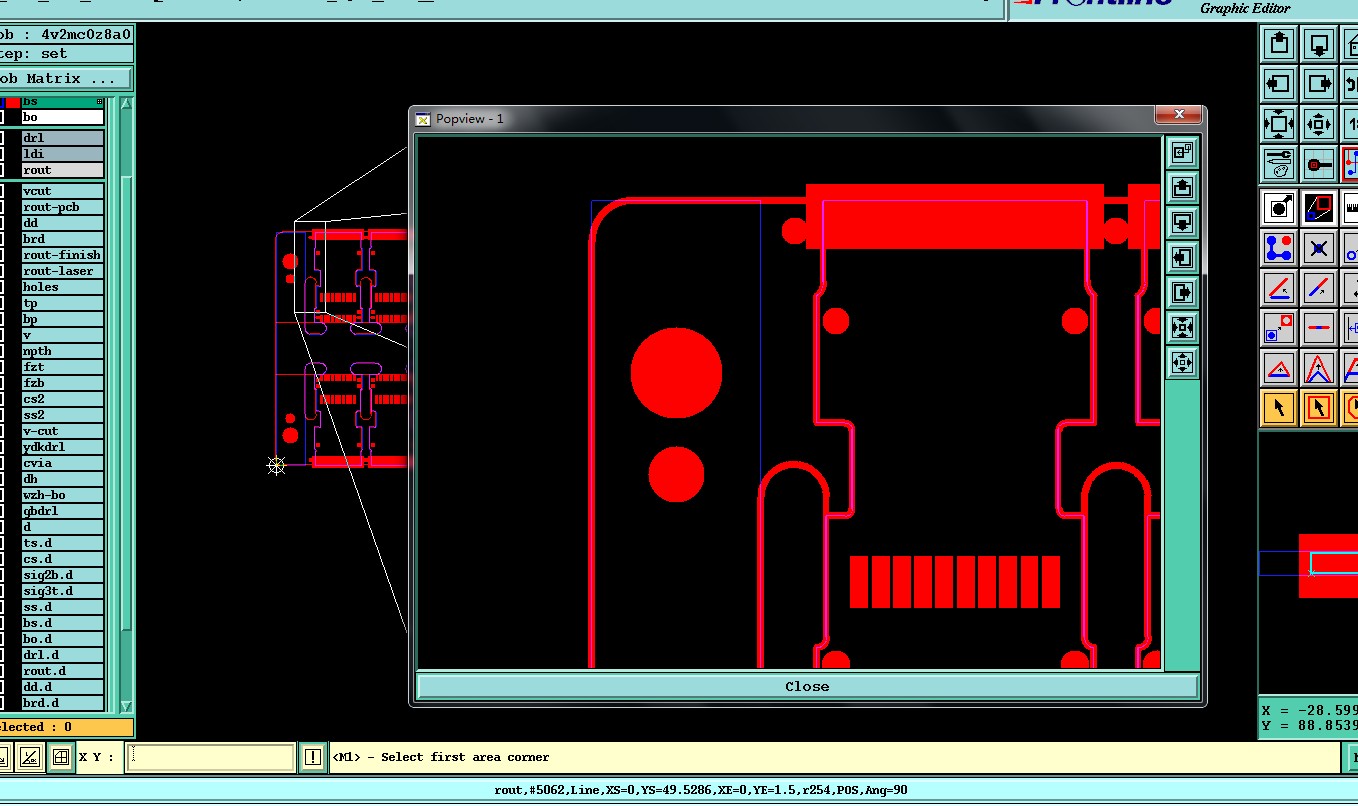
Task: Select the diagonal red-blue line tool icon
Action: (x=1319, y=288)
